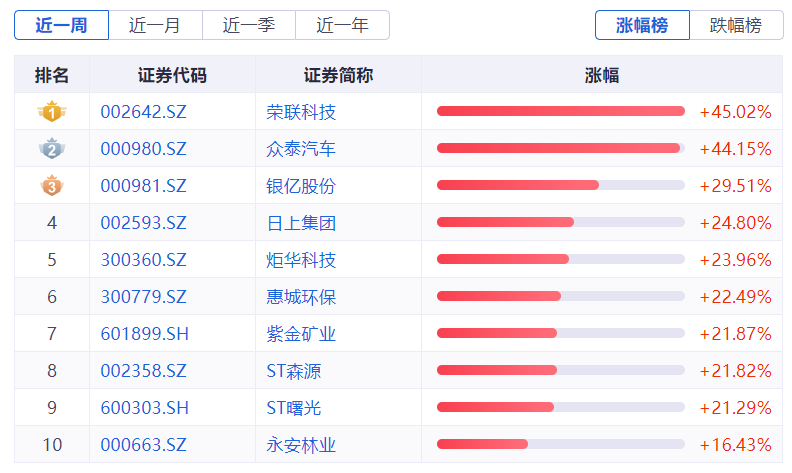Screen dimensions: 792x473
Task: Click the +45.02% gain value
Action: click(735, 112)
